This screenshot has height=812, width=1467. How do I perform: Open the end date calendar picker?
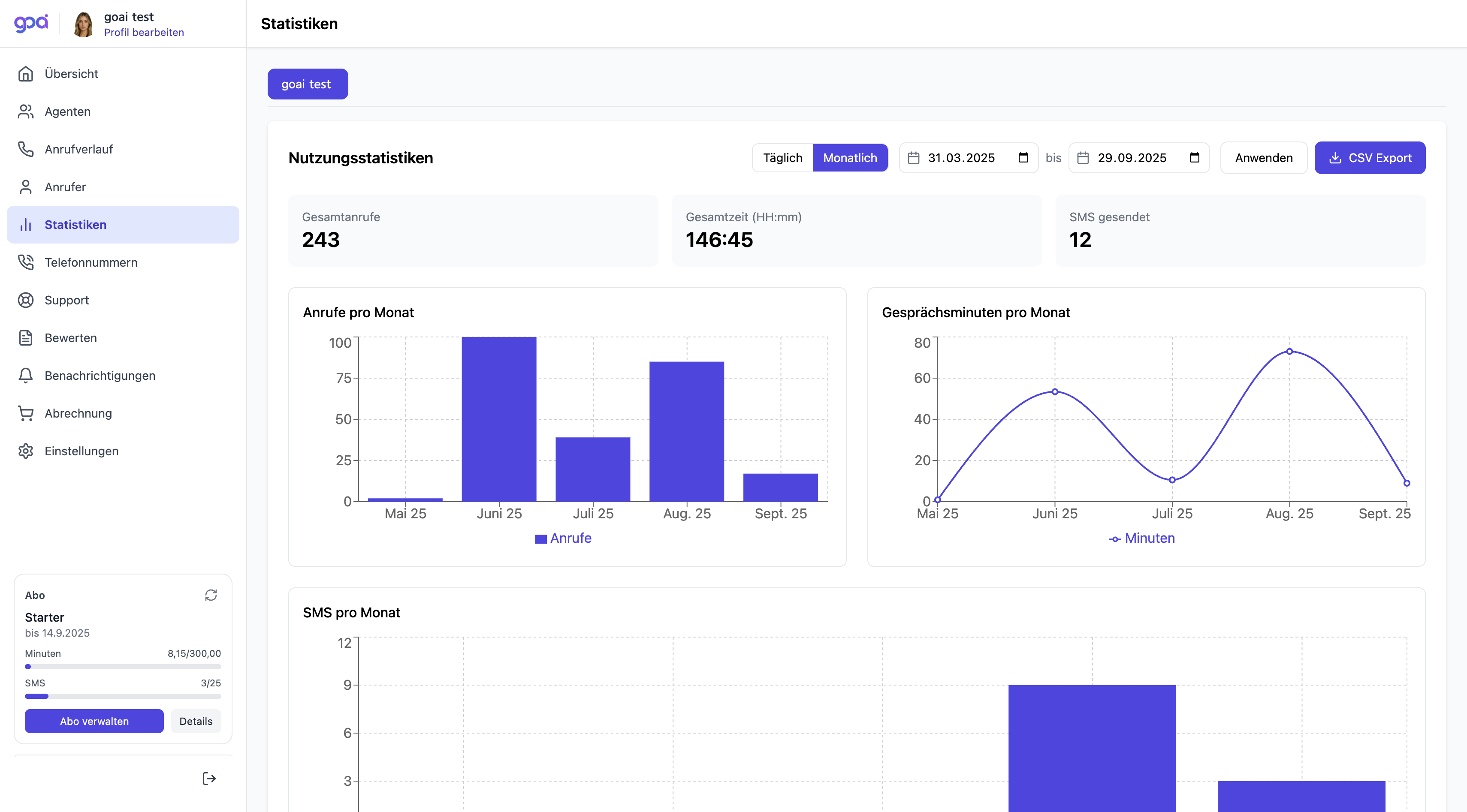(x=1194, y=158)
